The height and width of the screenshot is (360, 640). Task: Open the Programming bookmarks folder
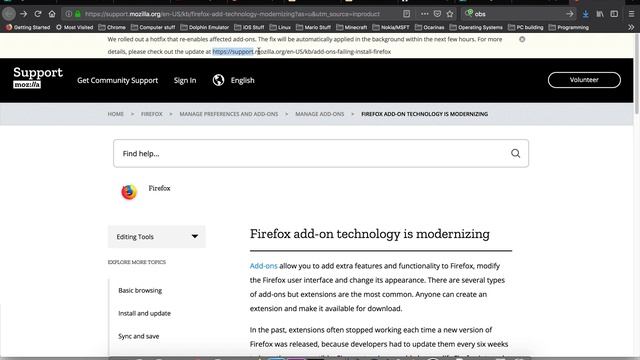point(569,27)
